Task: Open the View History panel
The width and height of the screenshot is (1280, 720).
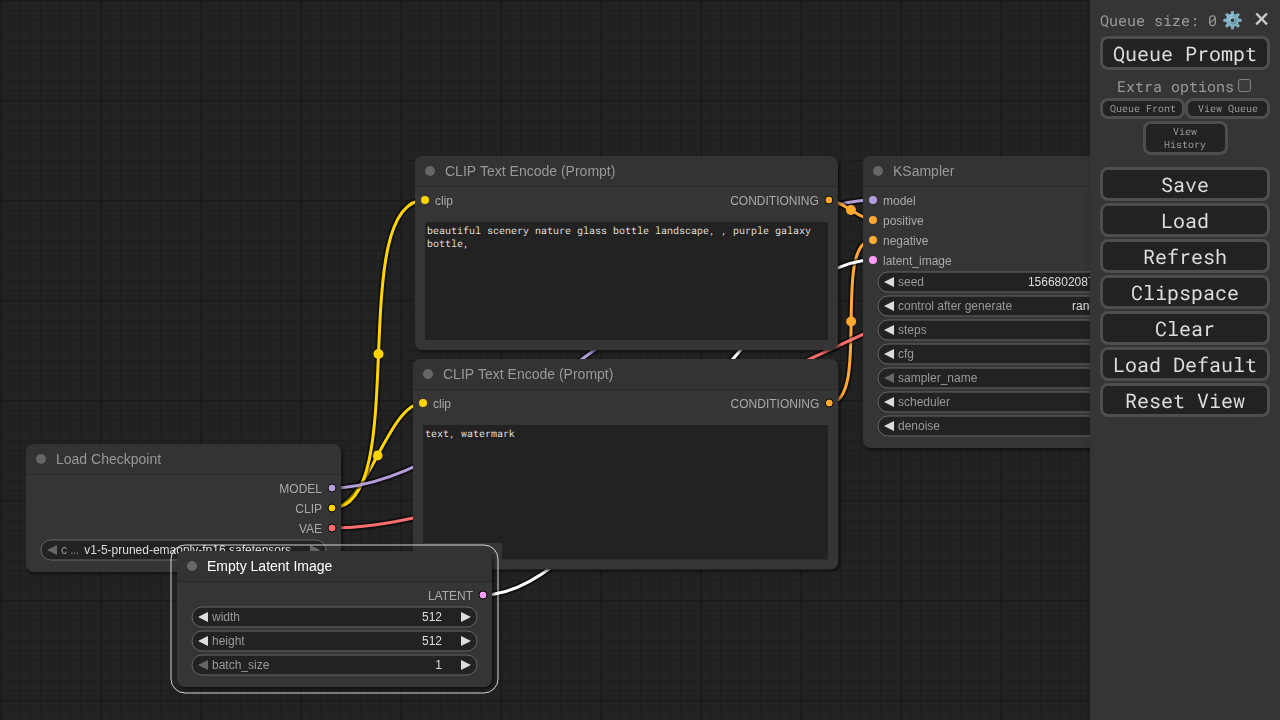Action: 1184,138
